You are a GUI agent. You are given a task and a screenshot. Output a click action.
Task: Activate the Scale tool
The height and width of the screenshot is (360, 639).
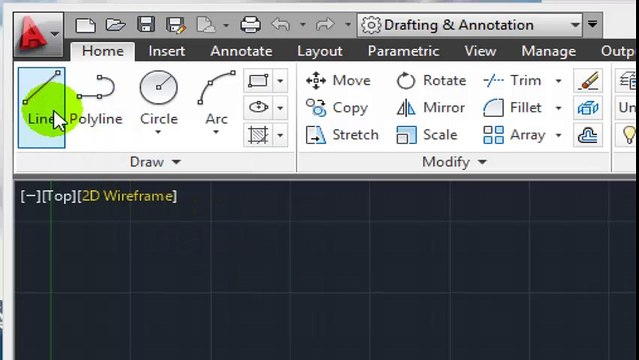(427, 135)
